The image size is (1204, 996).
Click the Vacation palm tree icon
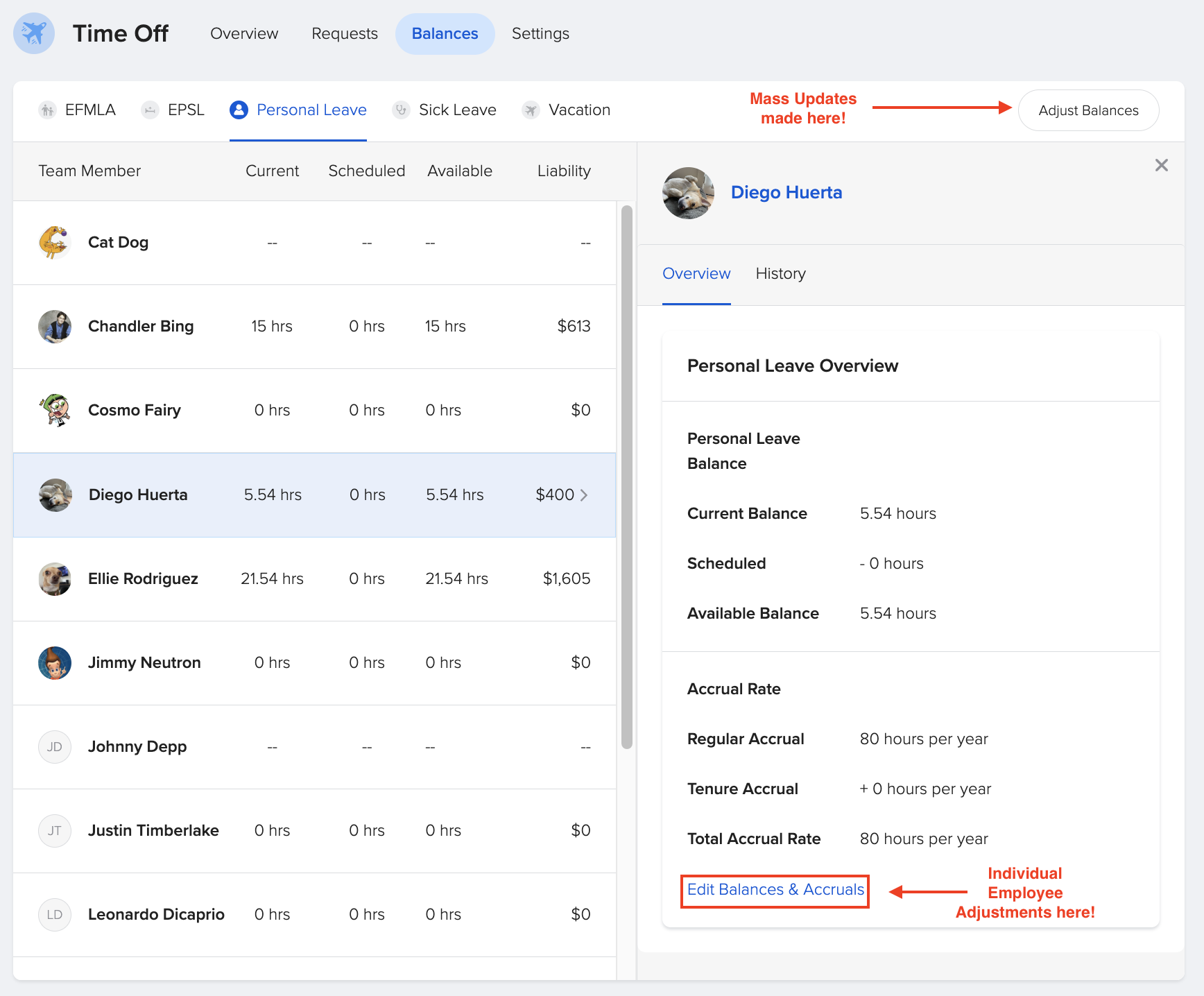pos(530,110)
